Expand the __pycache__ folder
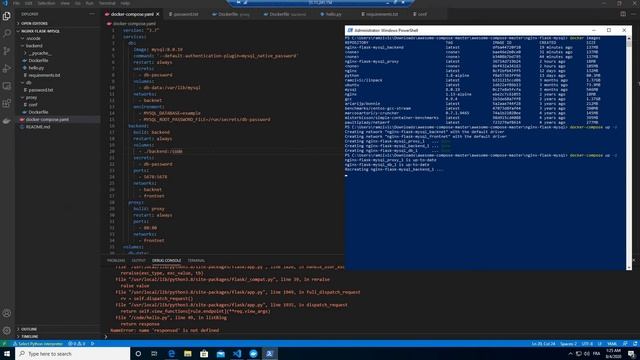Viewport: 640px width, 360px height. (x=40, y=53)
